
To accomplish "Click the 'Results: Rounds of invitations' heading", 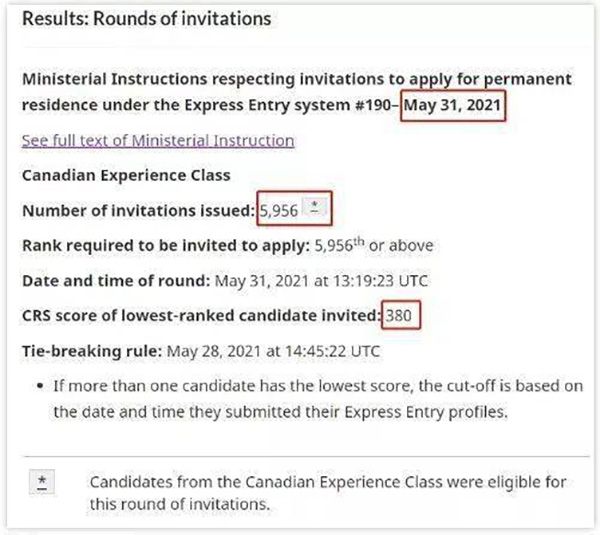I will [146, 19].
